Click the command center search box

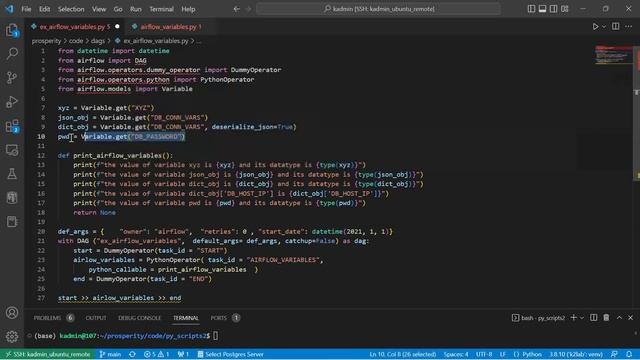(x=378, y=9)
